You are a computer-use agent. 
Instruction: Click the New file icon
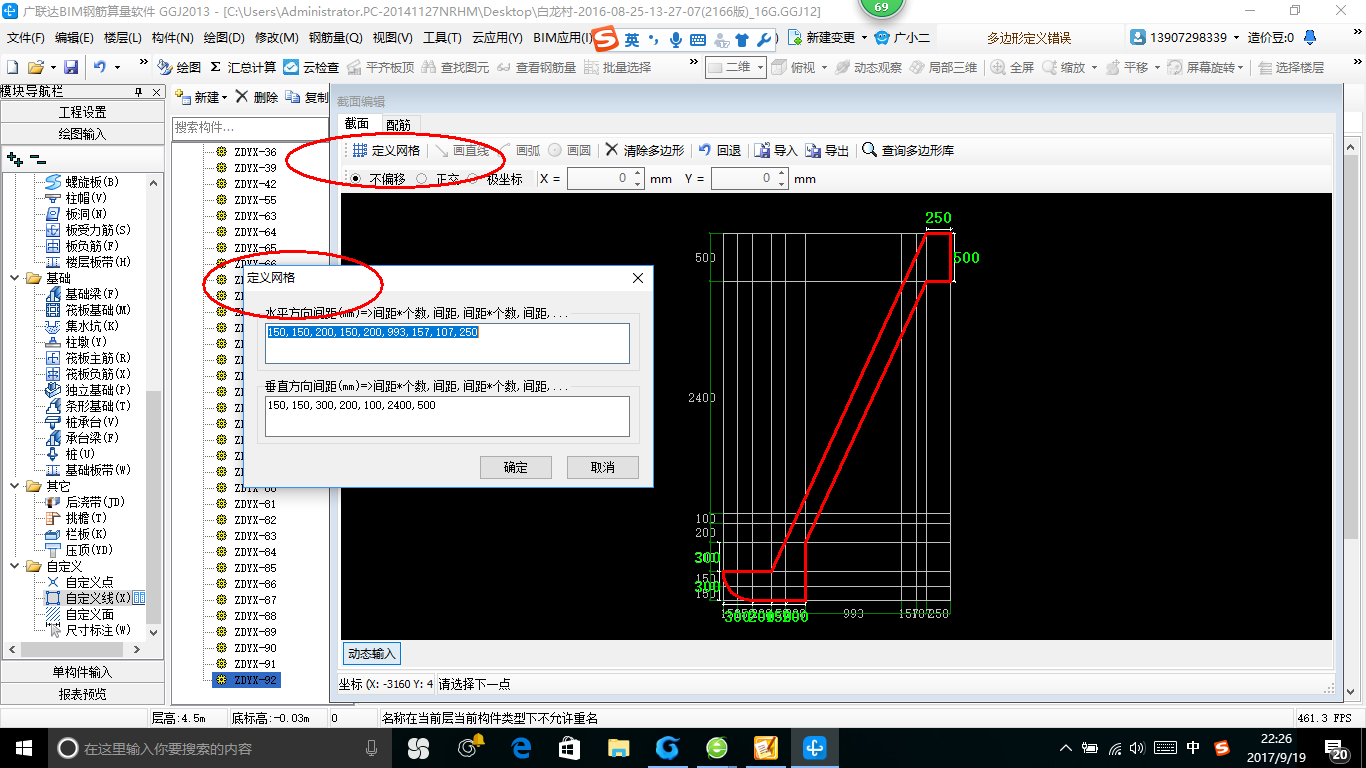point(13,67)
